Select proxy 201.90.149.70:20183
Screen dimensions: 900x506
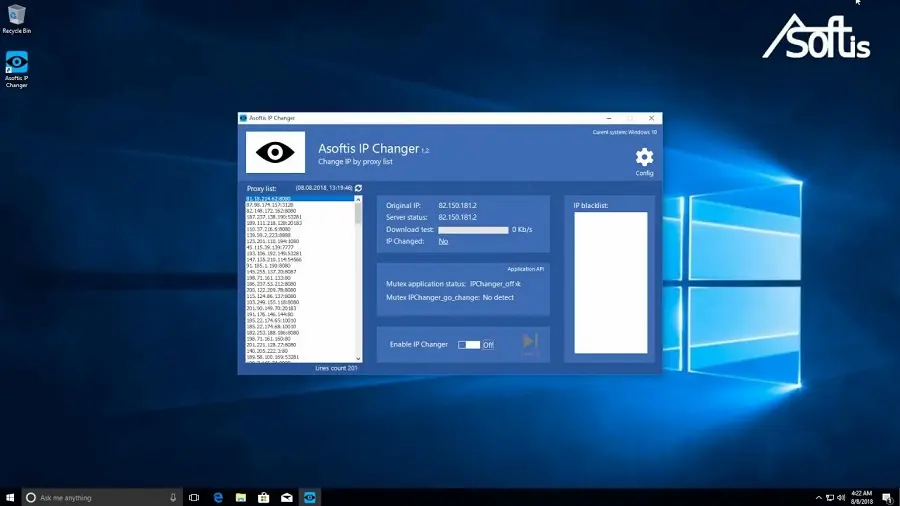coord(271,308)
